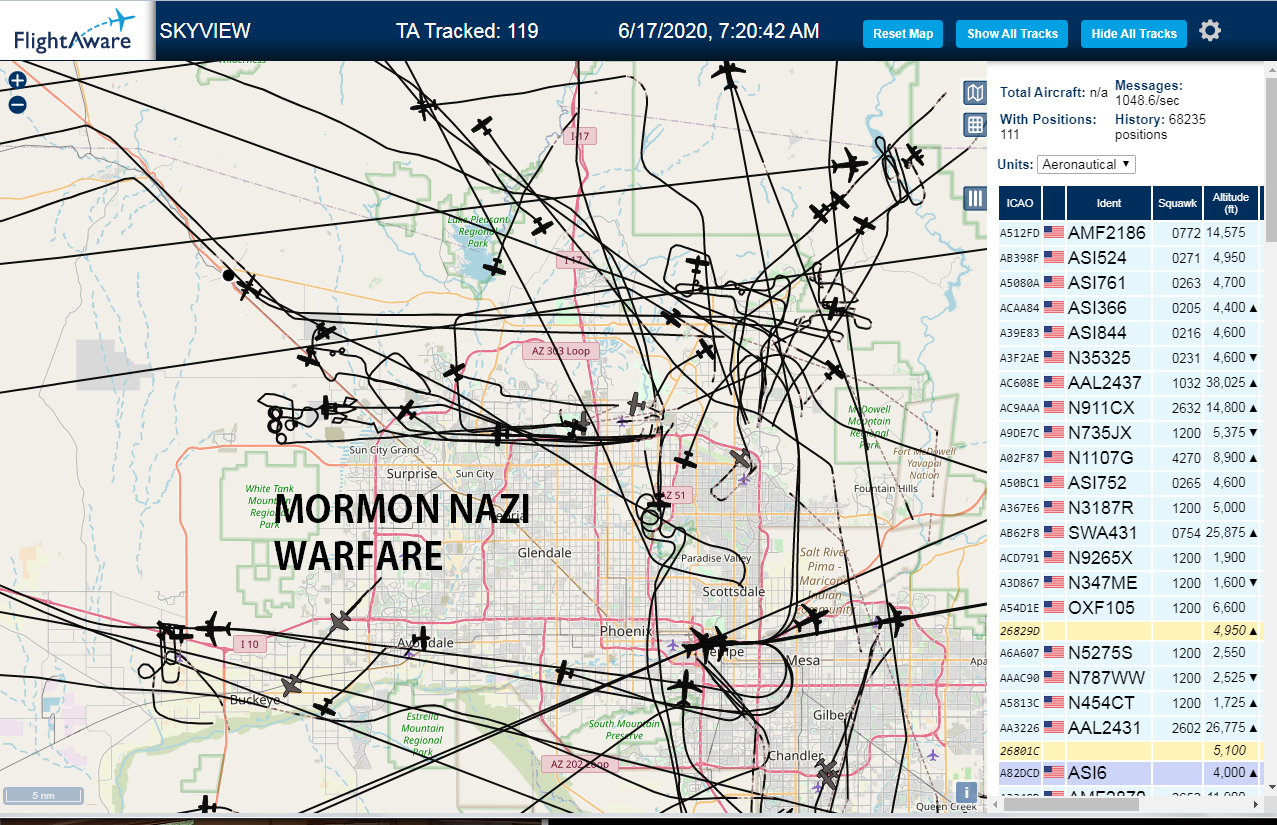Click the 'AZ 202 Loop' road shield
Screen dimensions: 1277x825
(580, 764)
